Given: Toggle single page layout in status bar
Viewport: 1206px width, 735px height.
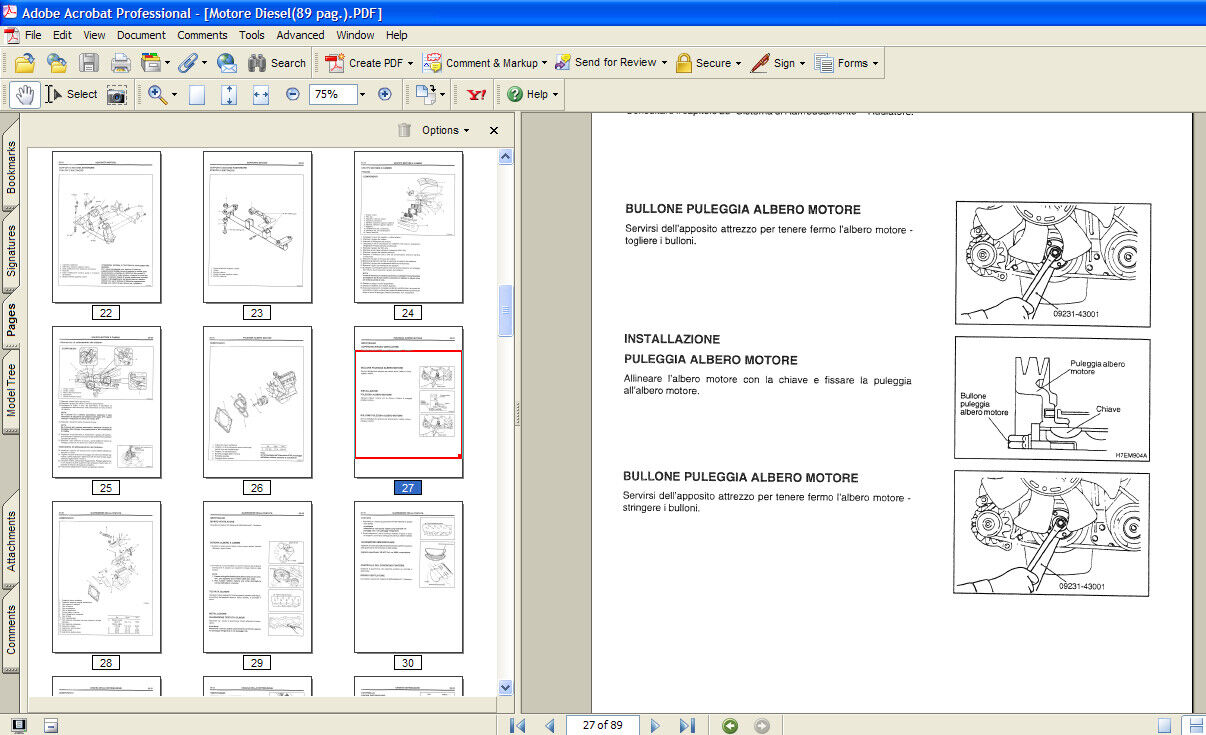Looking at the screenshot, I should click(x=1164, y=725).
